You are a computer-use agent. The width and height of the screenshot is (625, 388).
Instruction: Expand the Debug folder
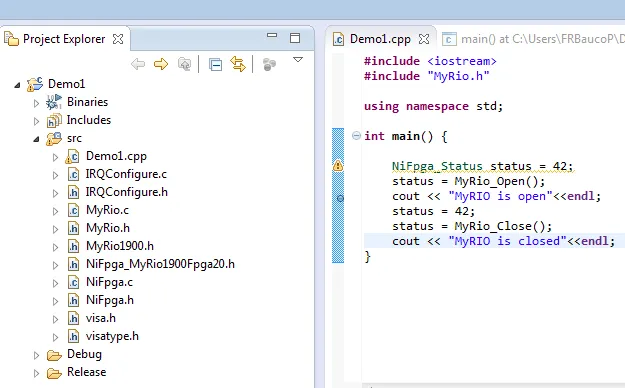coord(36,355)
